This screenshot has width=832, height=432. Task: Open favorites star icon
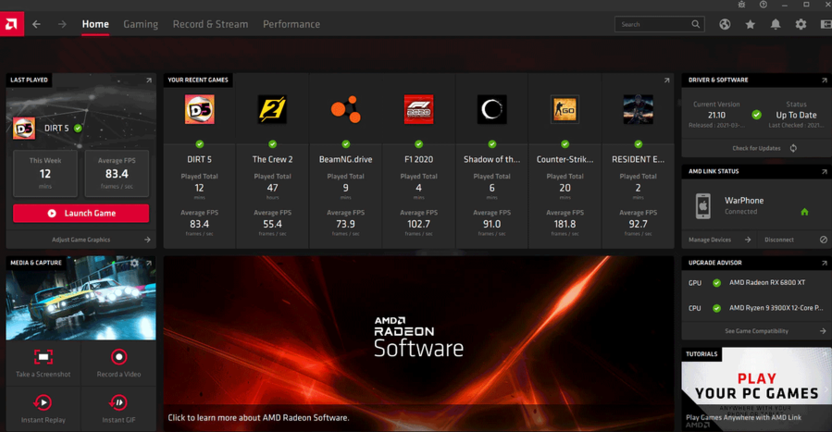click(x=750, y=24)
